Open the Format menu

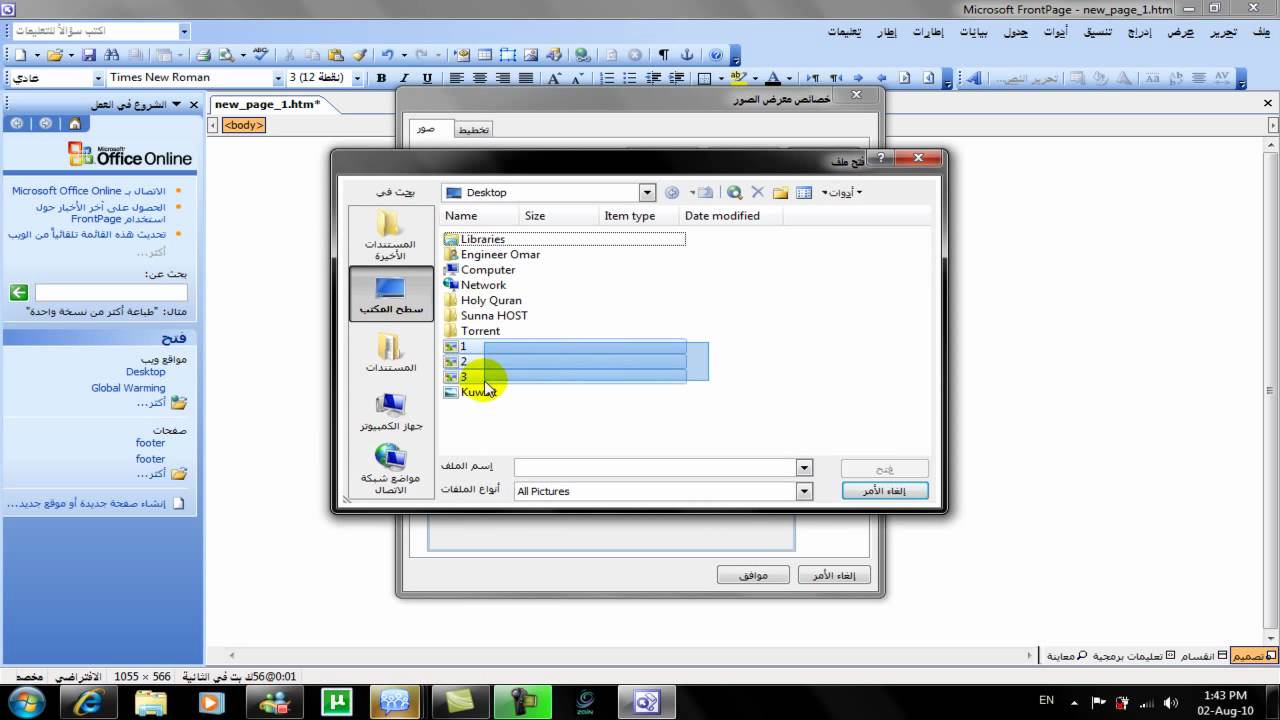pyautogui.click(x=1098, y=32)
